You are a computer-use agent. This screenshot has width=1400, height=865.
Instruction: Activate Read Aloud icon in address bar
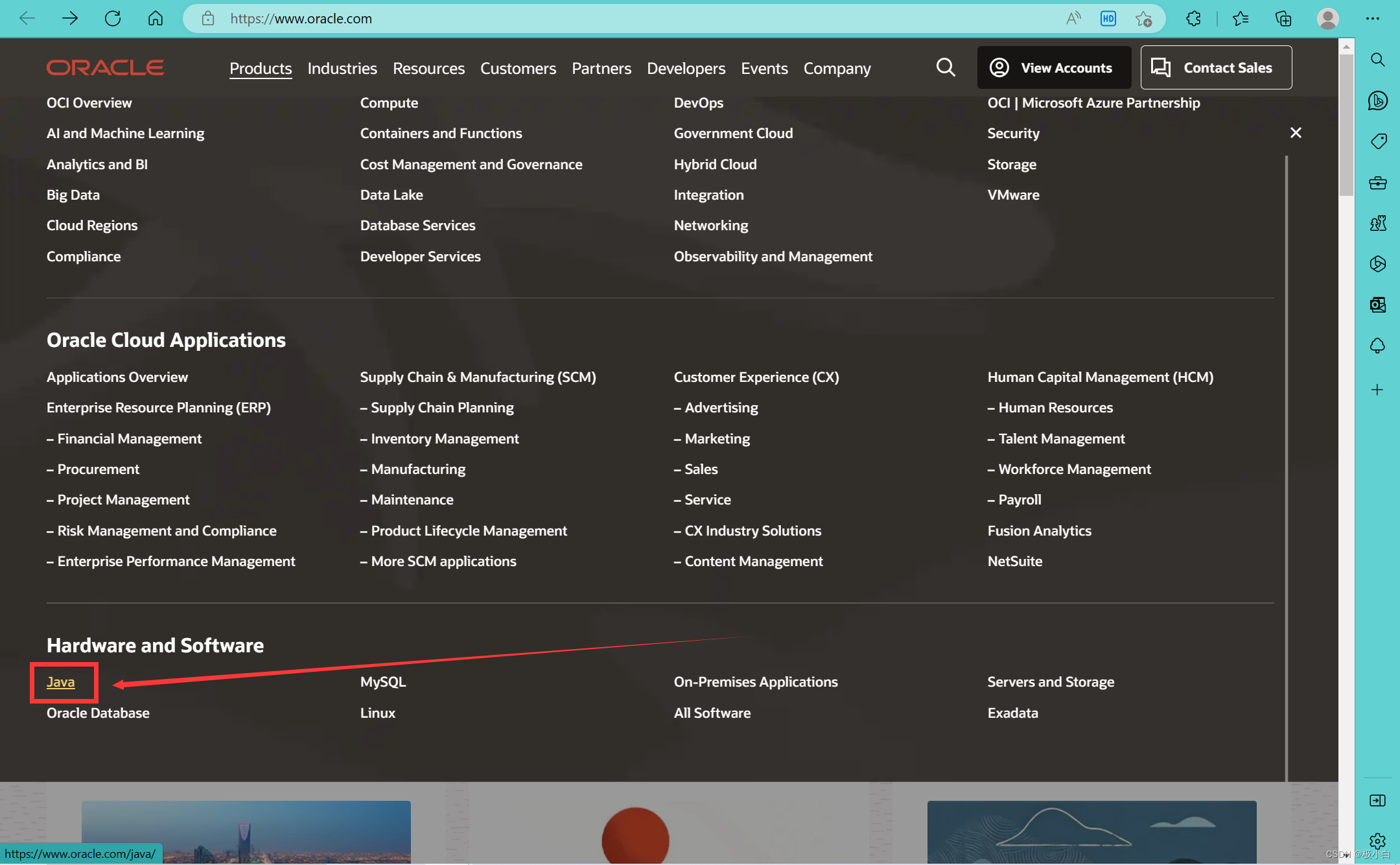(1073, 18)
